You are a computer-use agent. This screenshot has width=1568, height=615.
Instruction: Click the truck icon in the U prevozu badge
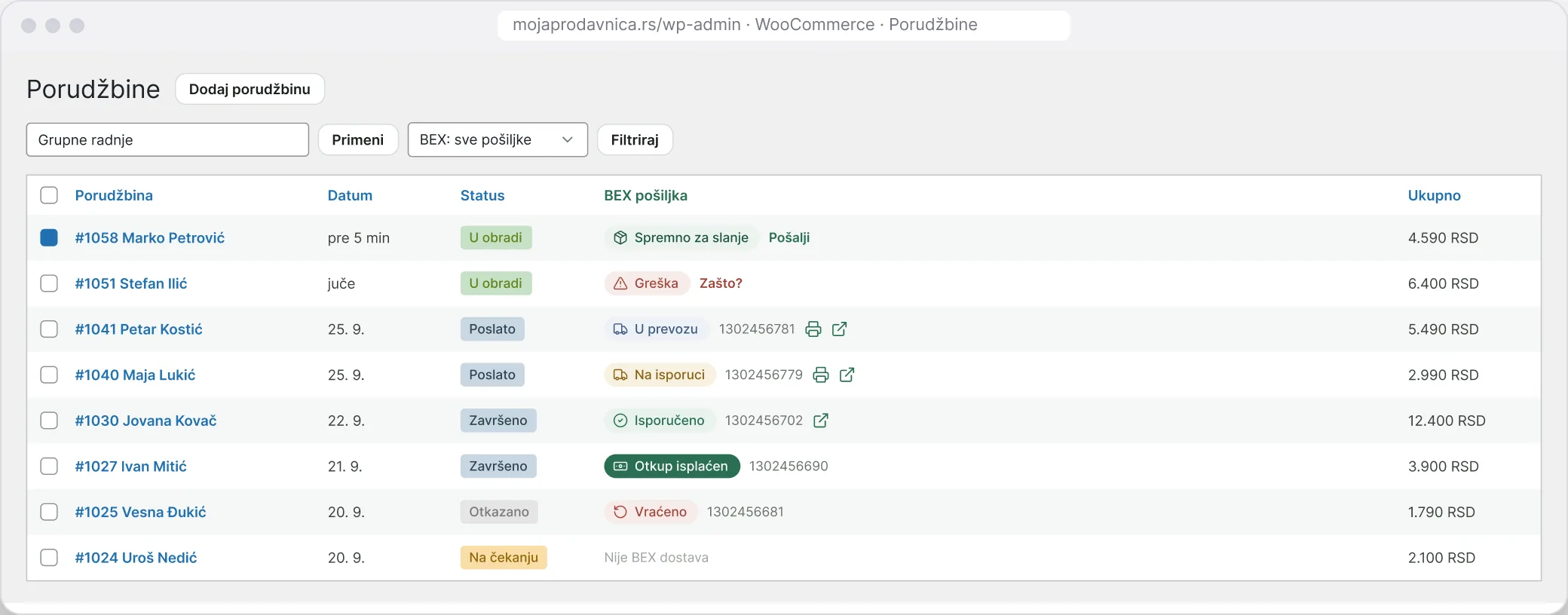[620, 329]
